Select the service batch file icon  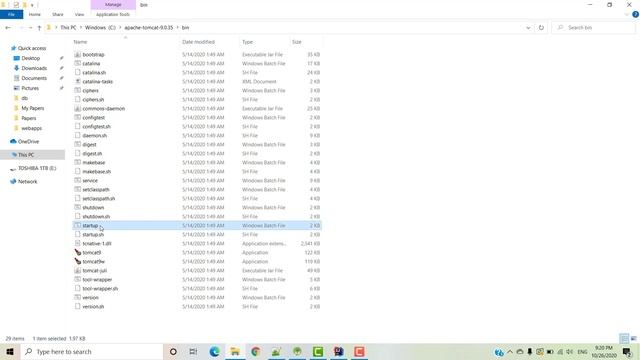[78, 180]
